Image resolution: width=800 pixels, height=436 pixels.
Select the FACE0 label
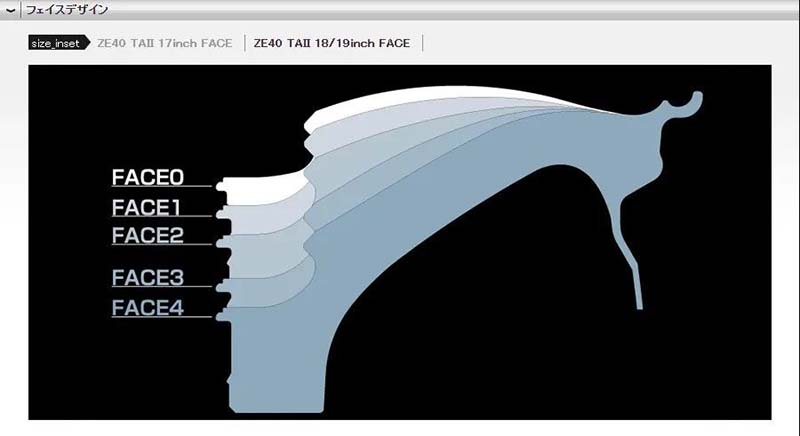[x=148, y=178]
